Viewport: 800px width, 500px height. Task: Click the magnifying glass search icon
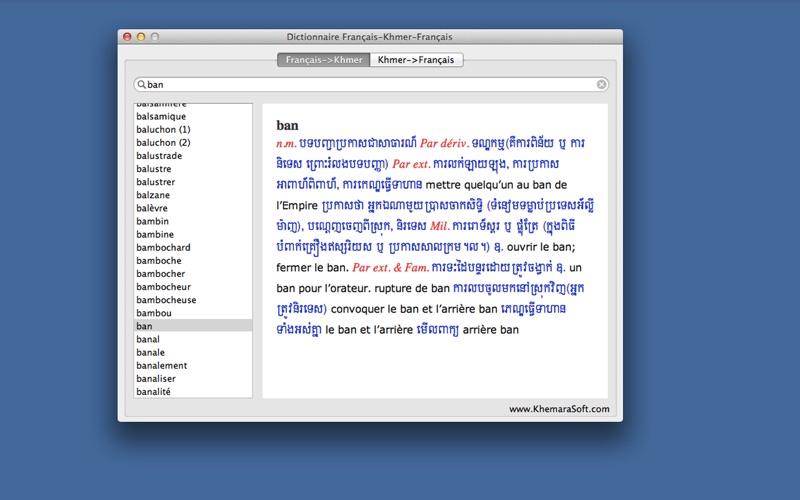(x=141, y=84)
